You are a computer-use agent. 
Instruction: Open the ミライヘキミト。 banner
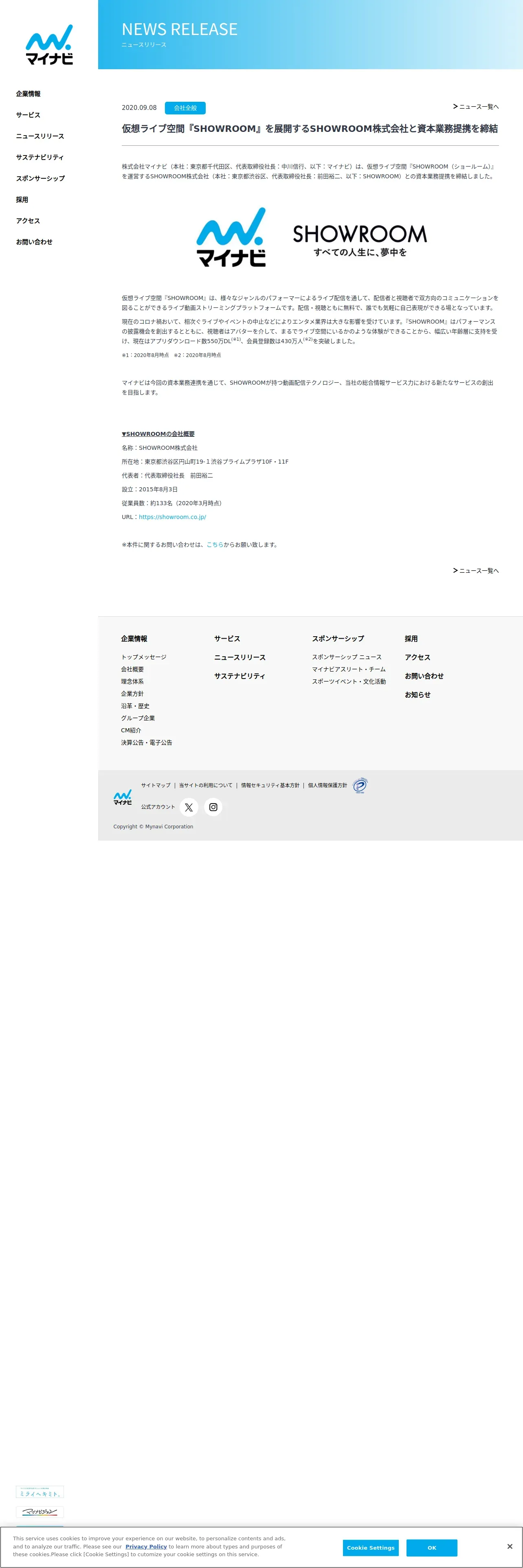[40, 1492]
